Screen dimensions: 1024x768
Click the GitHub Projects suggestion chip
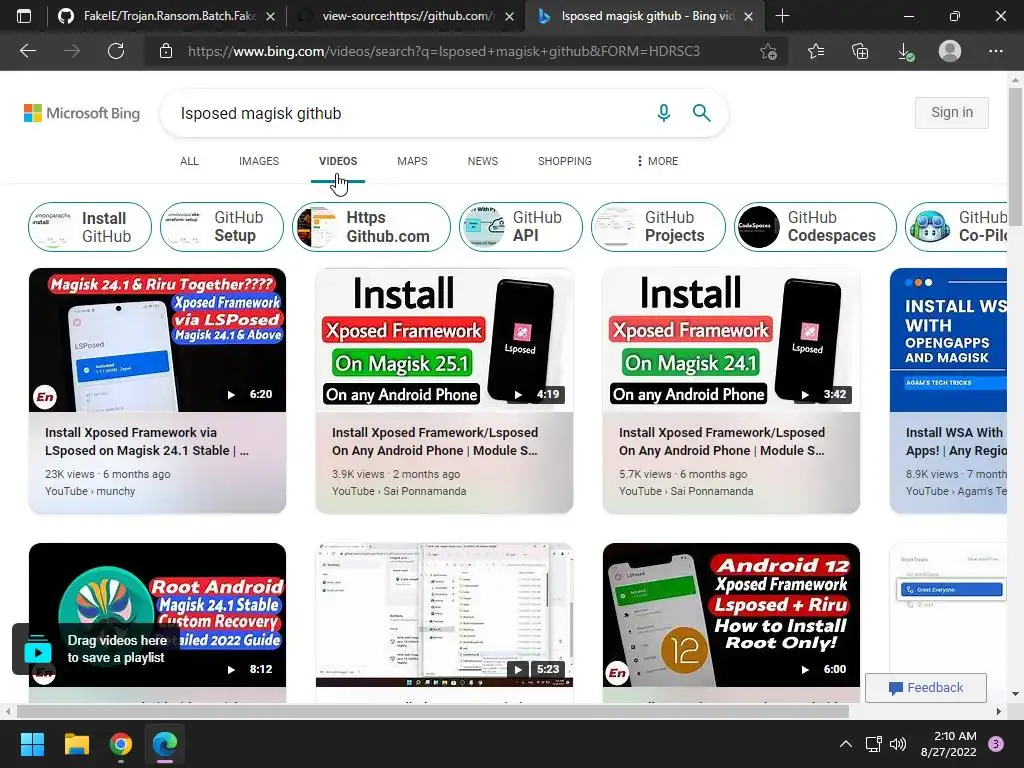(x=658, y=227)
